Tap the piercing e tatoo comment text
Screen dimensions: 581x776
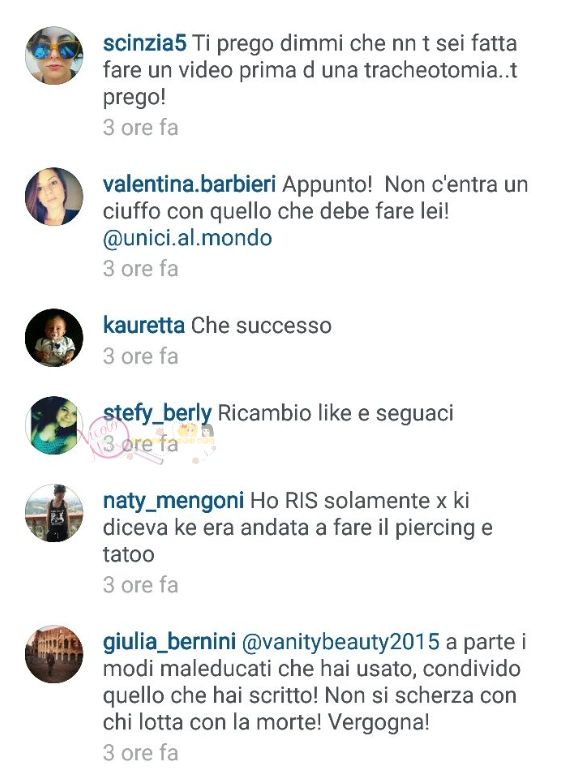[298, 528]
